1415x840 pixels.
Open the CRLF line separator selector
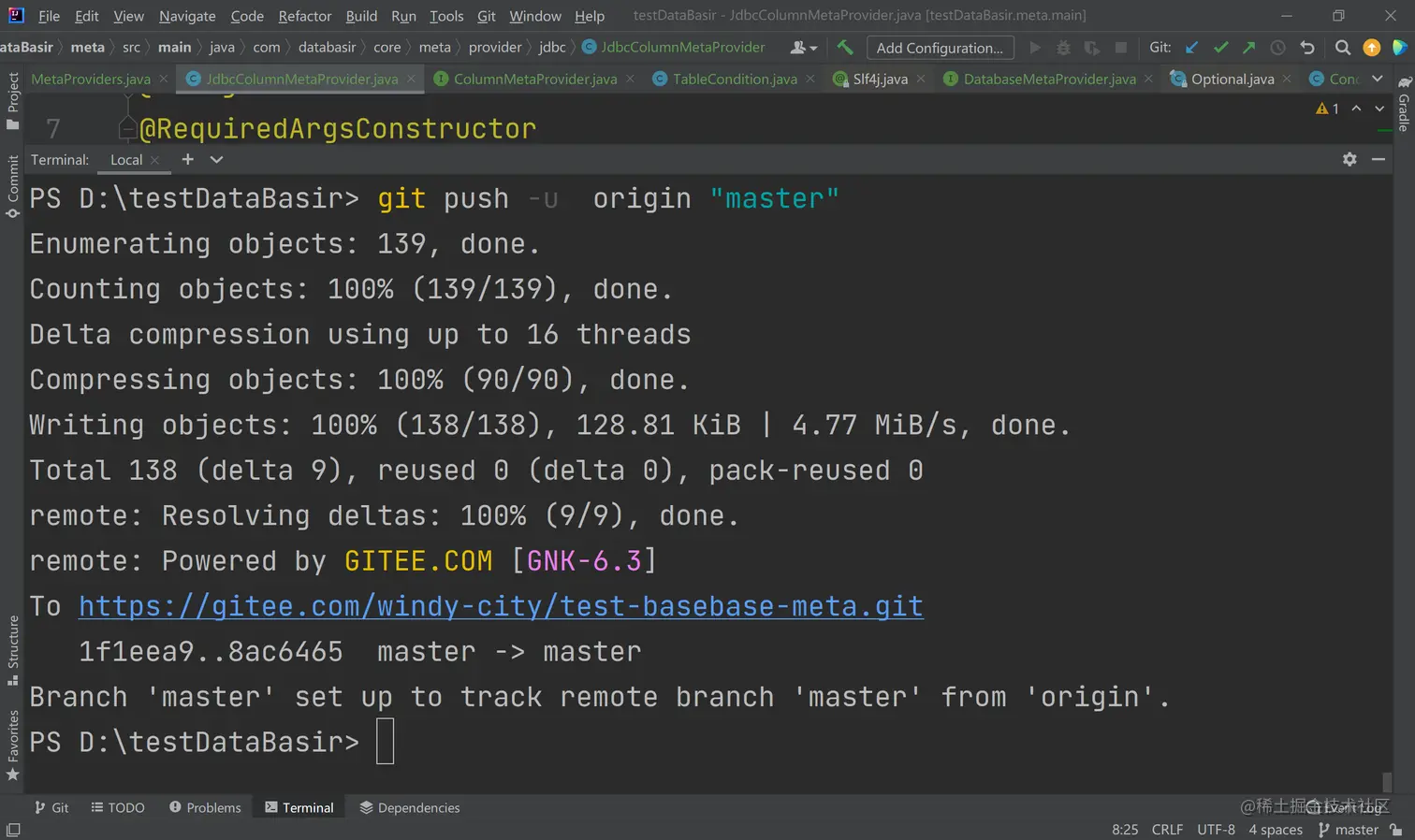point(1167,830)
